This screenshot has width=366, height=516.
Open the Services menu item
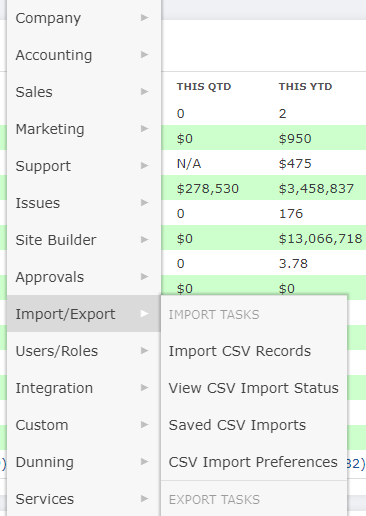click(84, 499)
